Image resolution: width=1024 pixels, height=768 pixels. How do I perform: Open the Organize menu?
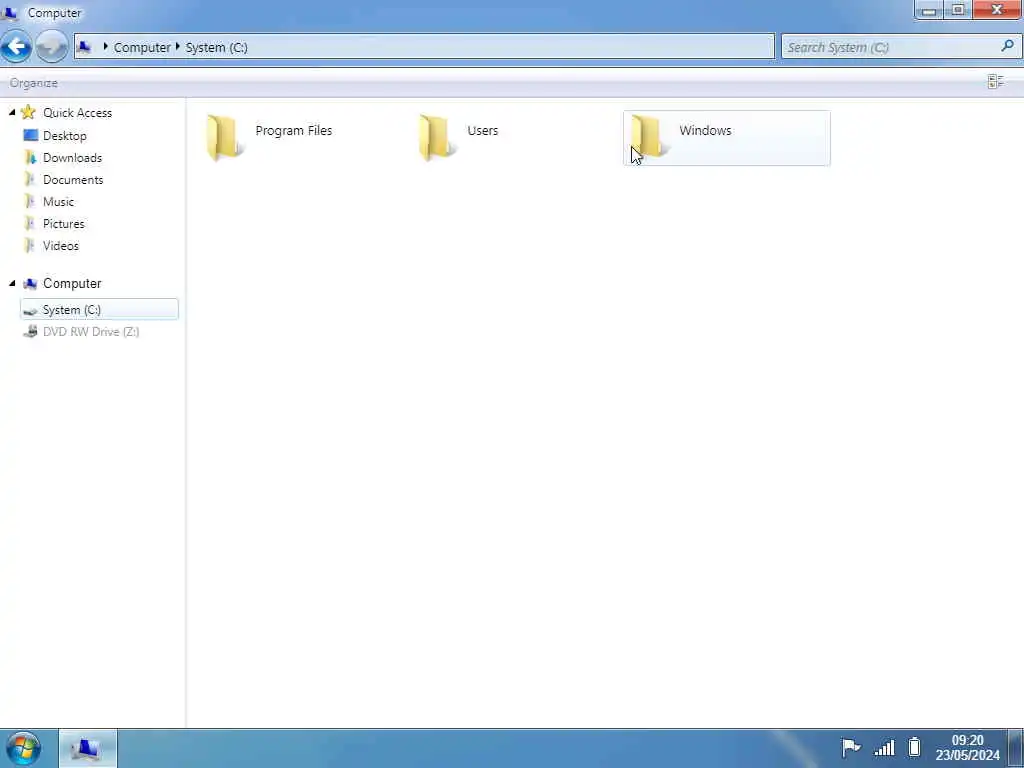click(x=34, y=83)
